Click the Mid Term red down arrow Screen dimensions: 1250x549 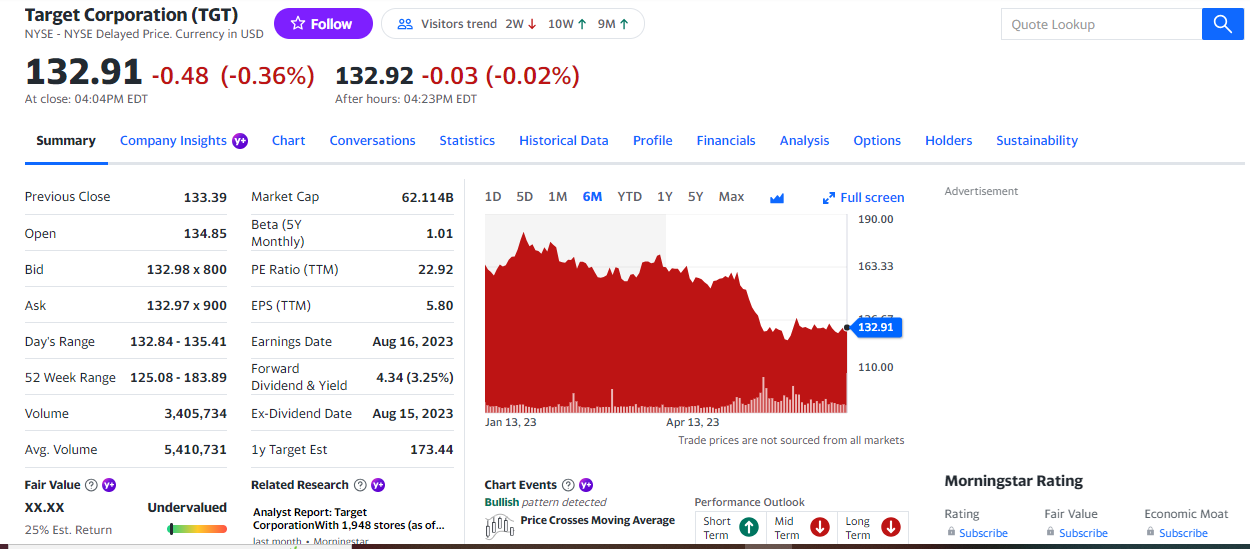[x=820, y=527]
